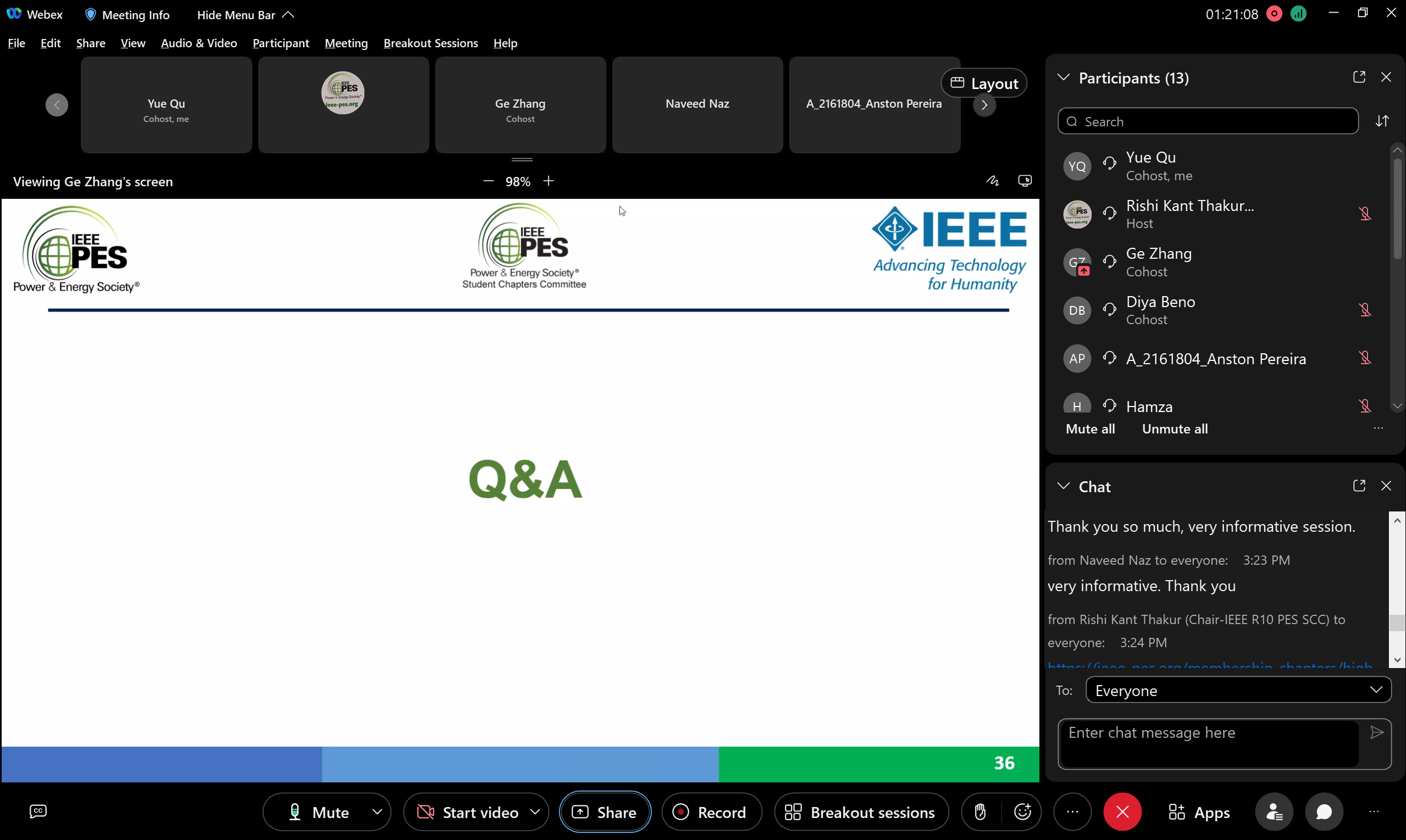This screenshot has height=840, width=1406.
Task: Open the ieee-pes.org link in chat
Action: point(1210,666)
